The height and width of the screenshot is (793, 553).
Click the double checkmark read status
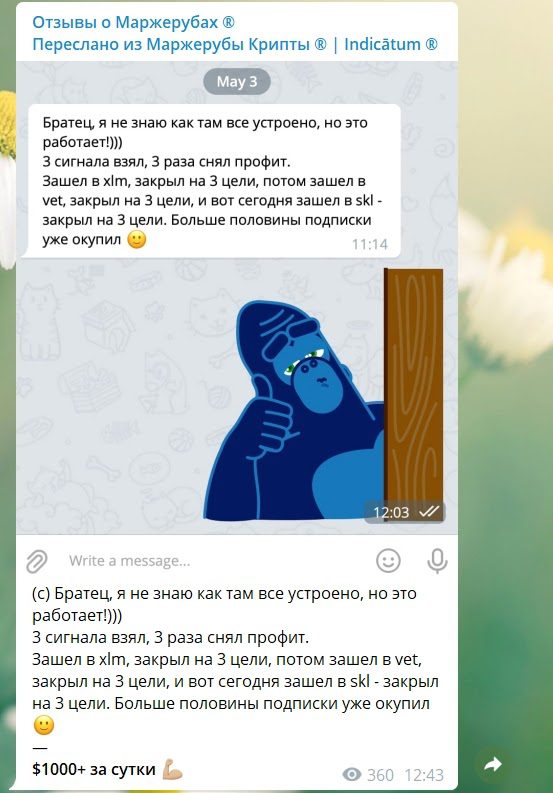(x=429, y=512)
